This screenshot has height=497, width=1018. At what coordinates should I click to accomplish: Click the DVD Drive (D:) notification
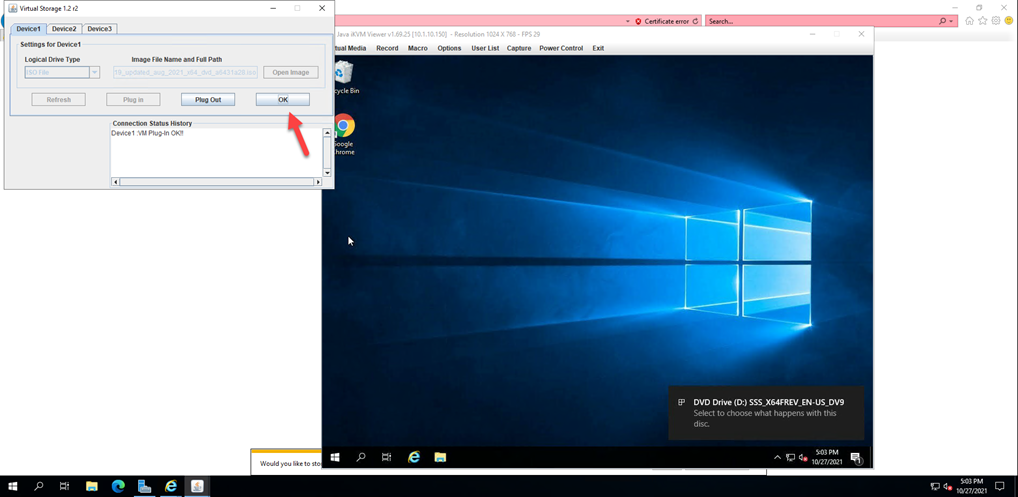pyautogui.click(x=765, y=412)
